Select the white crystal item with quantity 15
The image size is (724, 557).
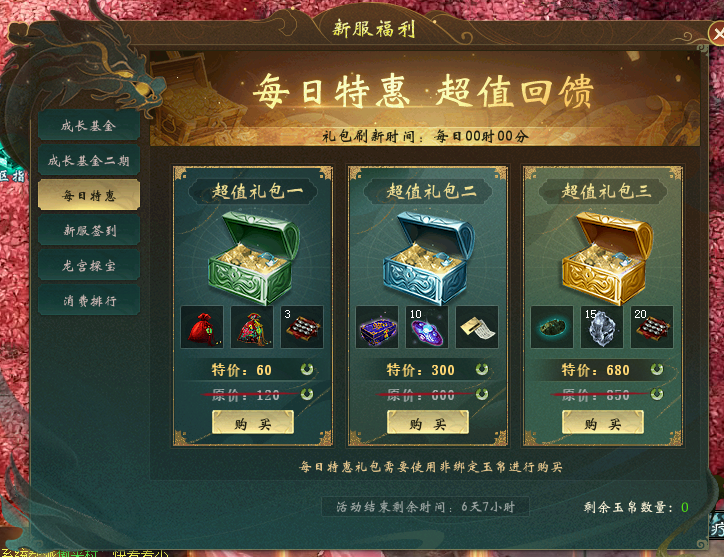[602, 327]
